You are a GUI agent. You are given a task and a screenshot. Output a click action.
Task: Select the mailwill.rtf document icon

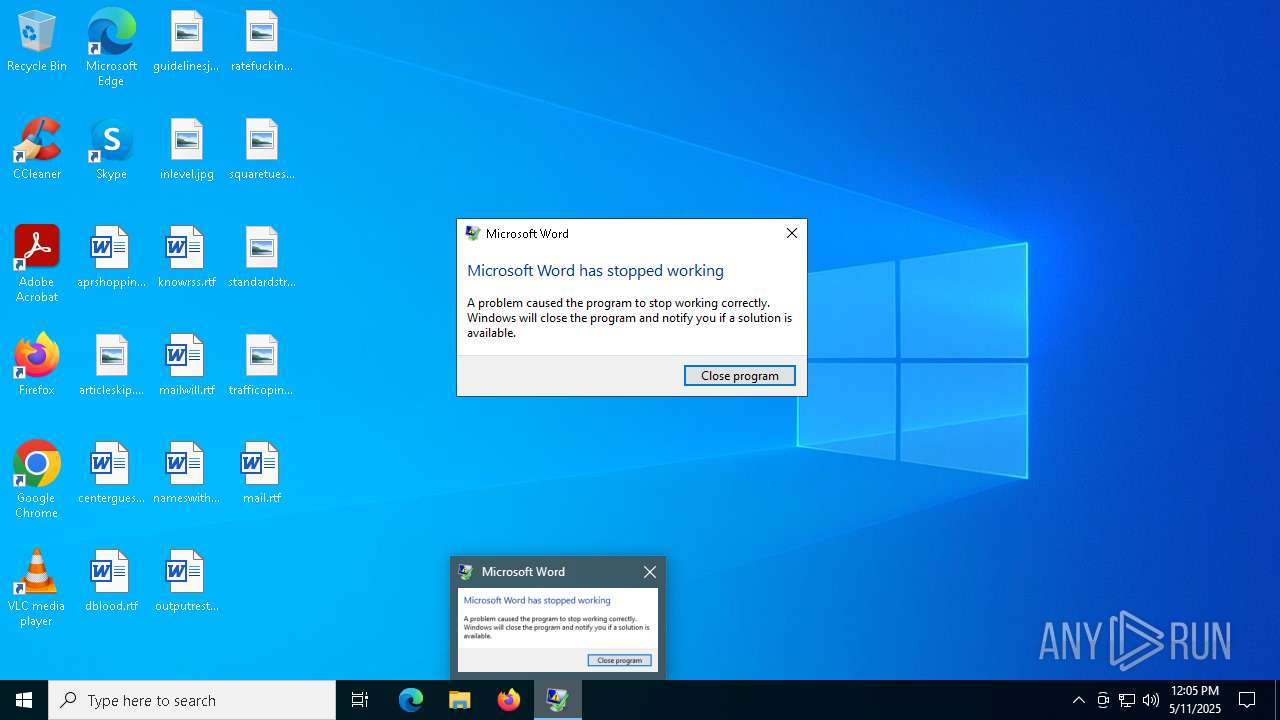click(x=186, y=365)
